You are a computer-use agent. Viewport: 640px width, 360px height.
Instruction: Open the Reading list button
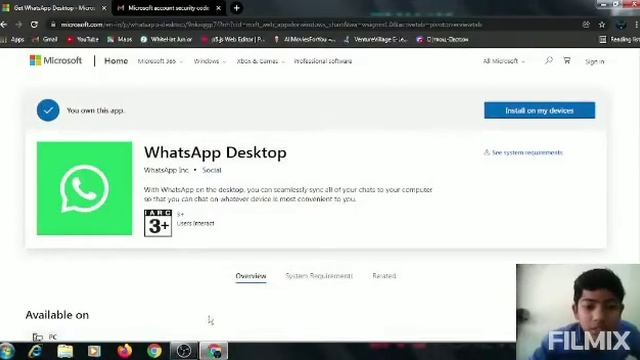619,40
